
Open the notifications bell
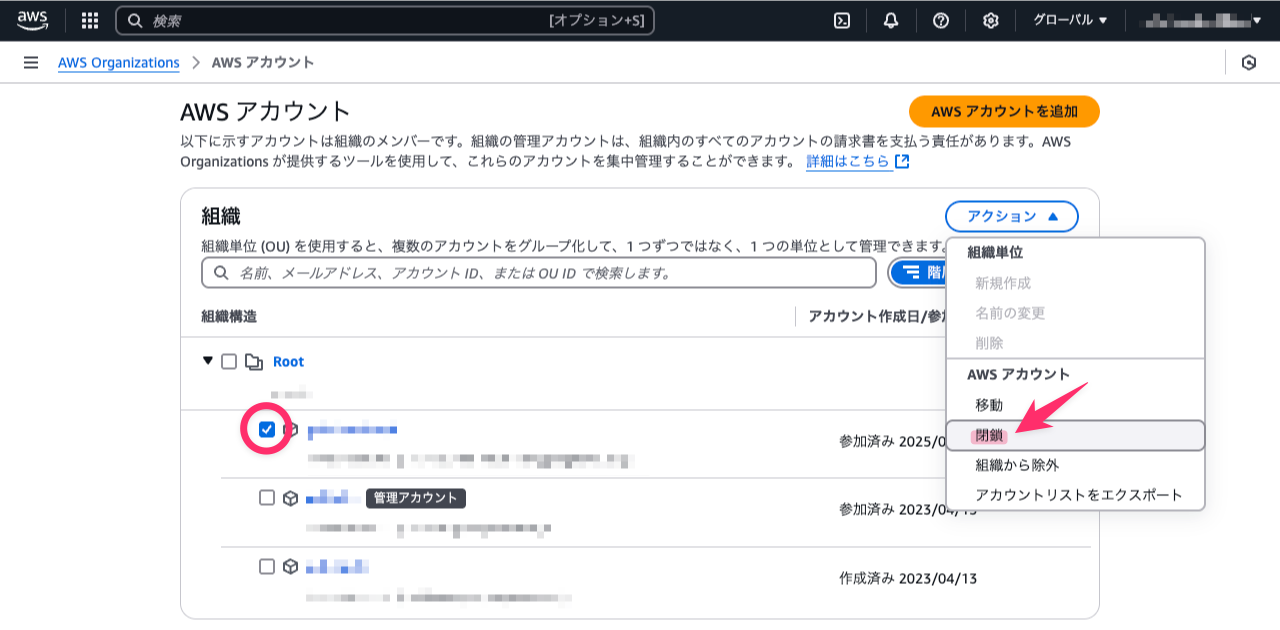(x=891, y=20)
